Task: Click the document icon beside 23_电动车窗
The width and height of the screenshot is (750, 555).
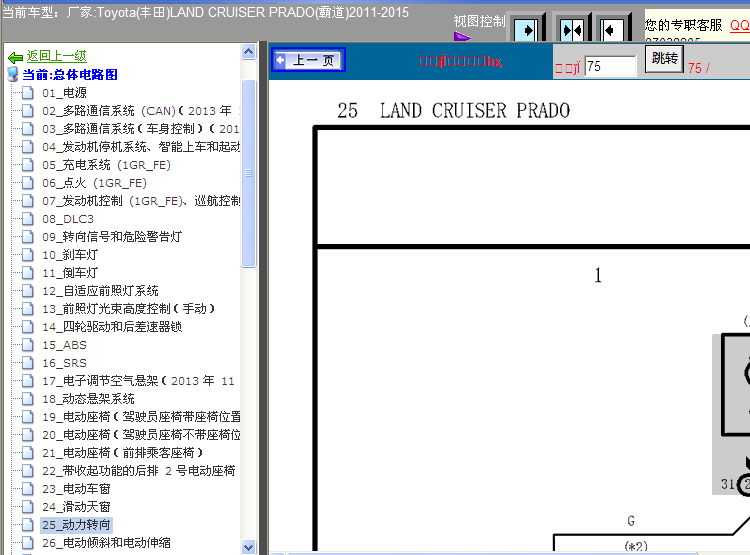Action: pyautogui.click(x=28, y=489)
